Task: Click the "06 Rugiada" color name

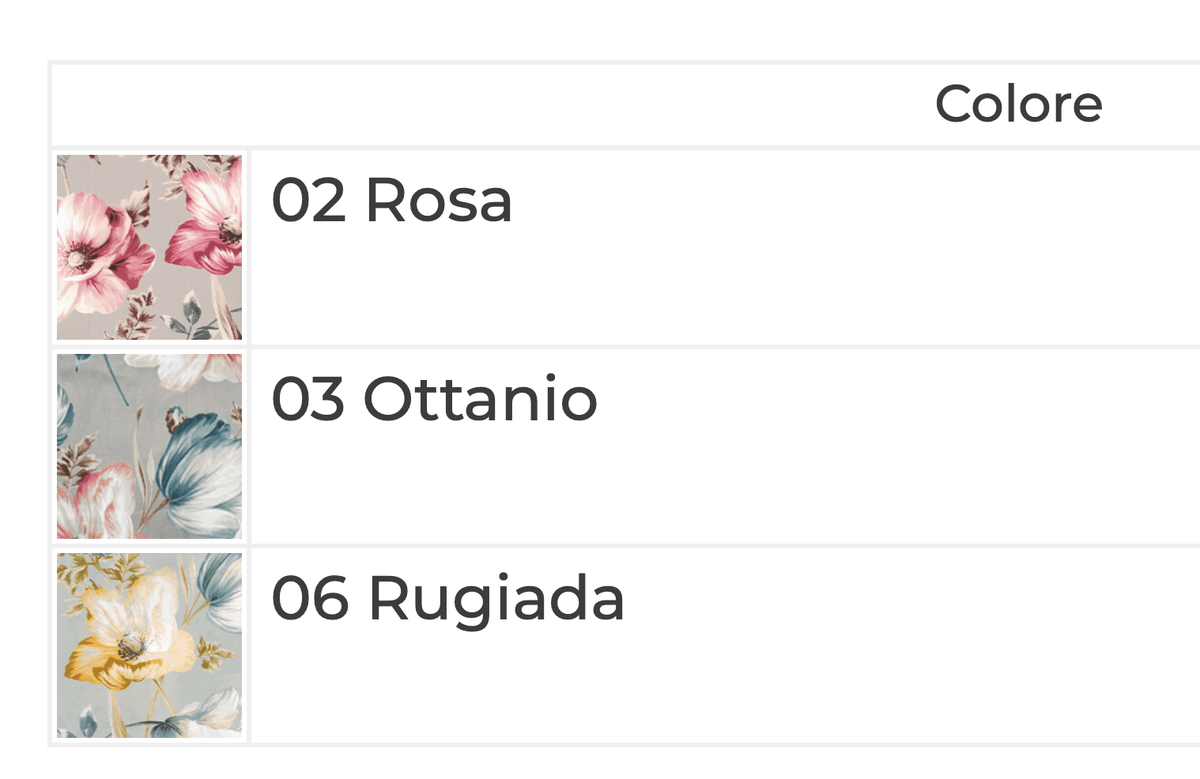Action: pos(448,599)
